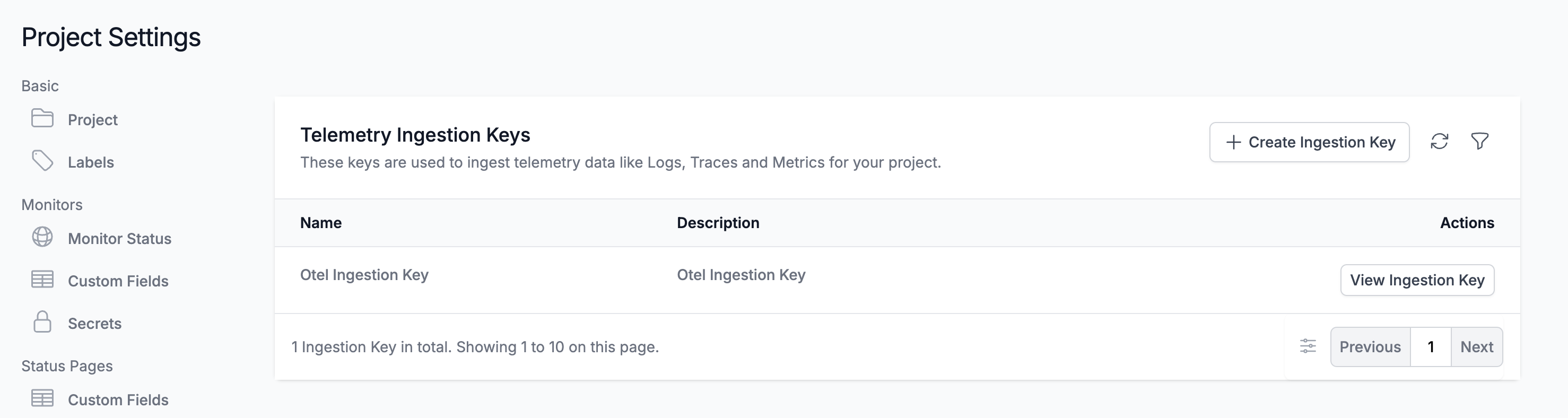The width and height of the screenshot is (1568, 418).
Task: Select the Labels tag icon
Action: [x=42, y=162]
